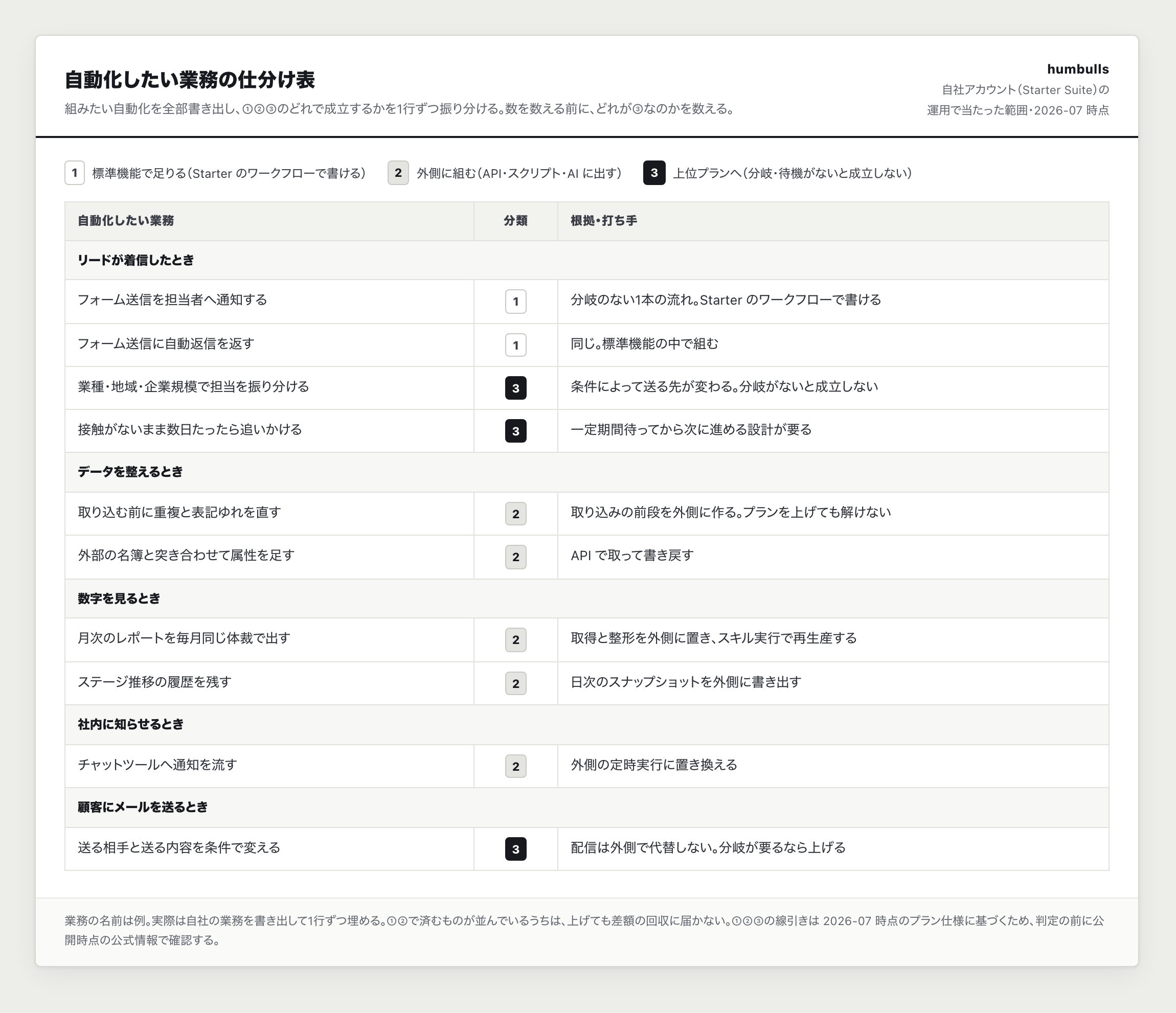
Task: Click the header note 自社アカウント（Starter Suite）の
Action: pos(1025,89)
